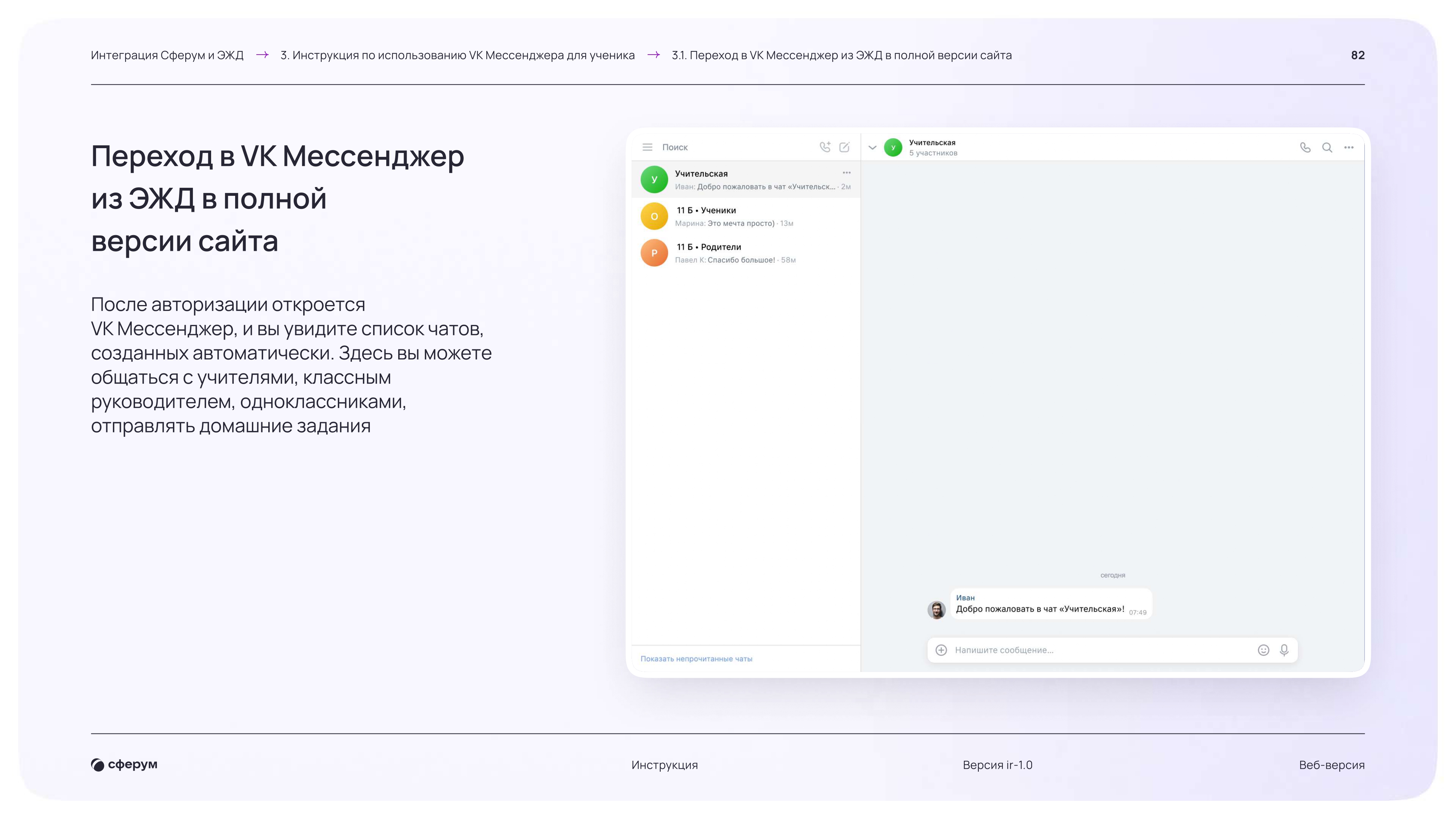Click orange Р avatar of Родители chat

click(x=654, y=253)
